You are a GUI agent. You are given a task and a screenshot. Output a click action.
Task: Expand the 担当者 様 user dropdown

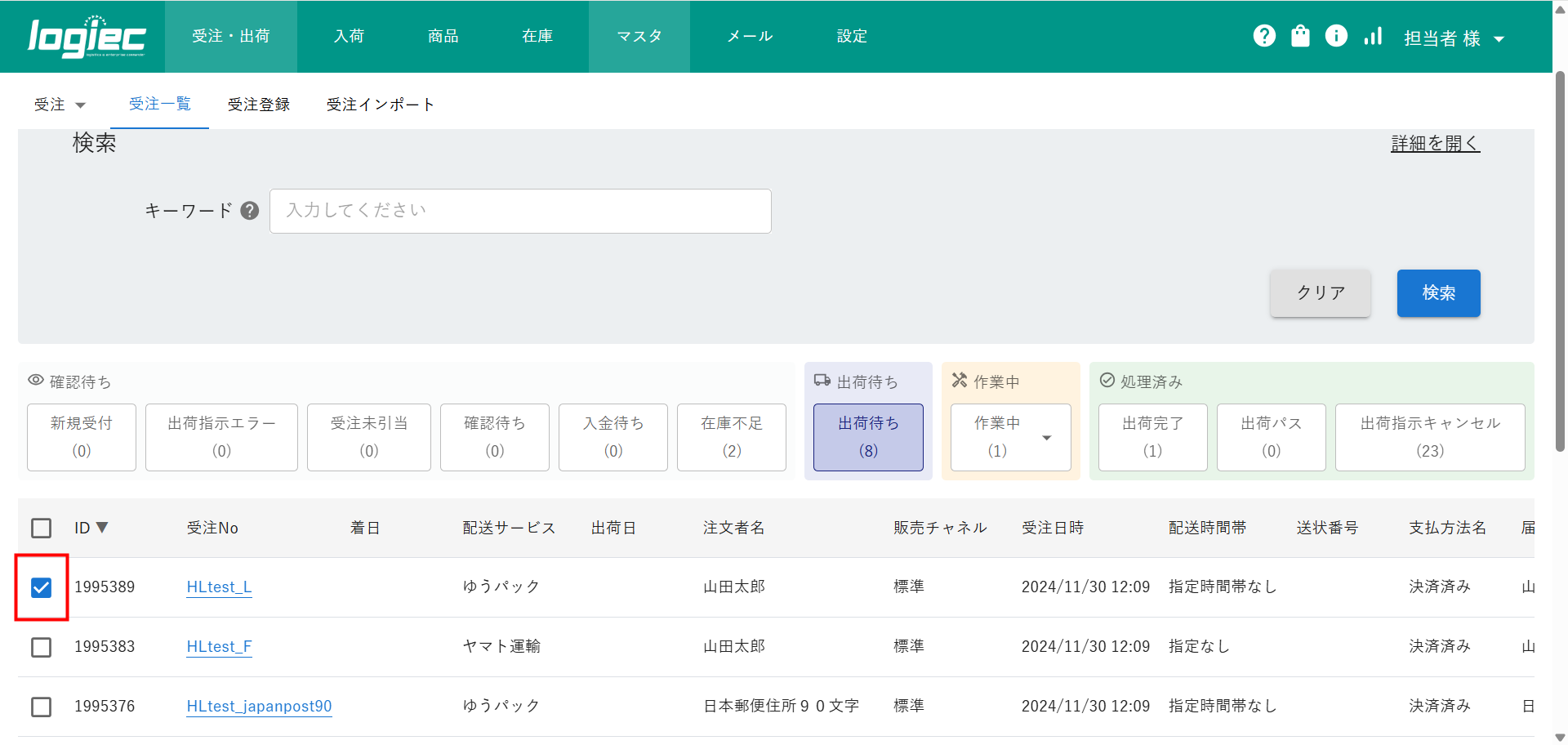[x=1454, y=38]
